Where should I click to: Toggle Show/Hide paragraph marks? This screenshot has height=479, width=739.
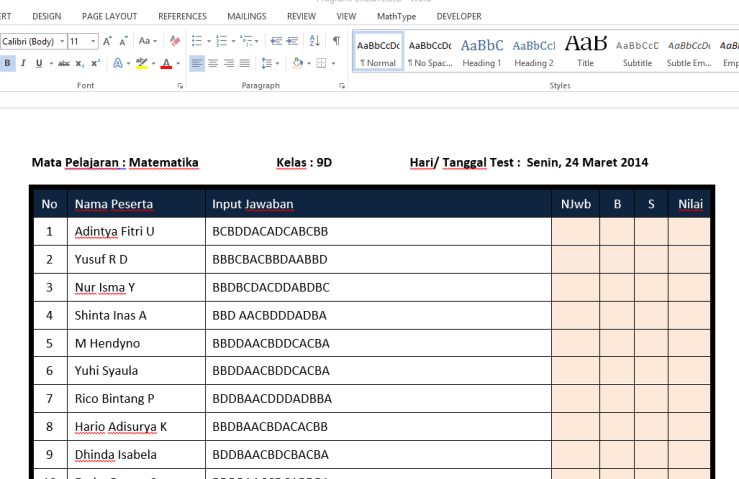(336, 41)
